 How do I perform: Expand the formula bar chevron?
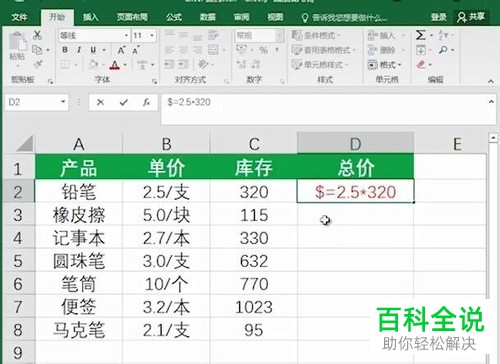click(491, 102)
